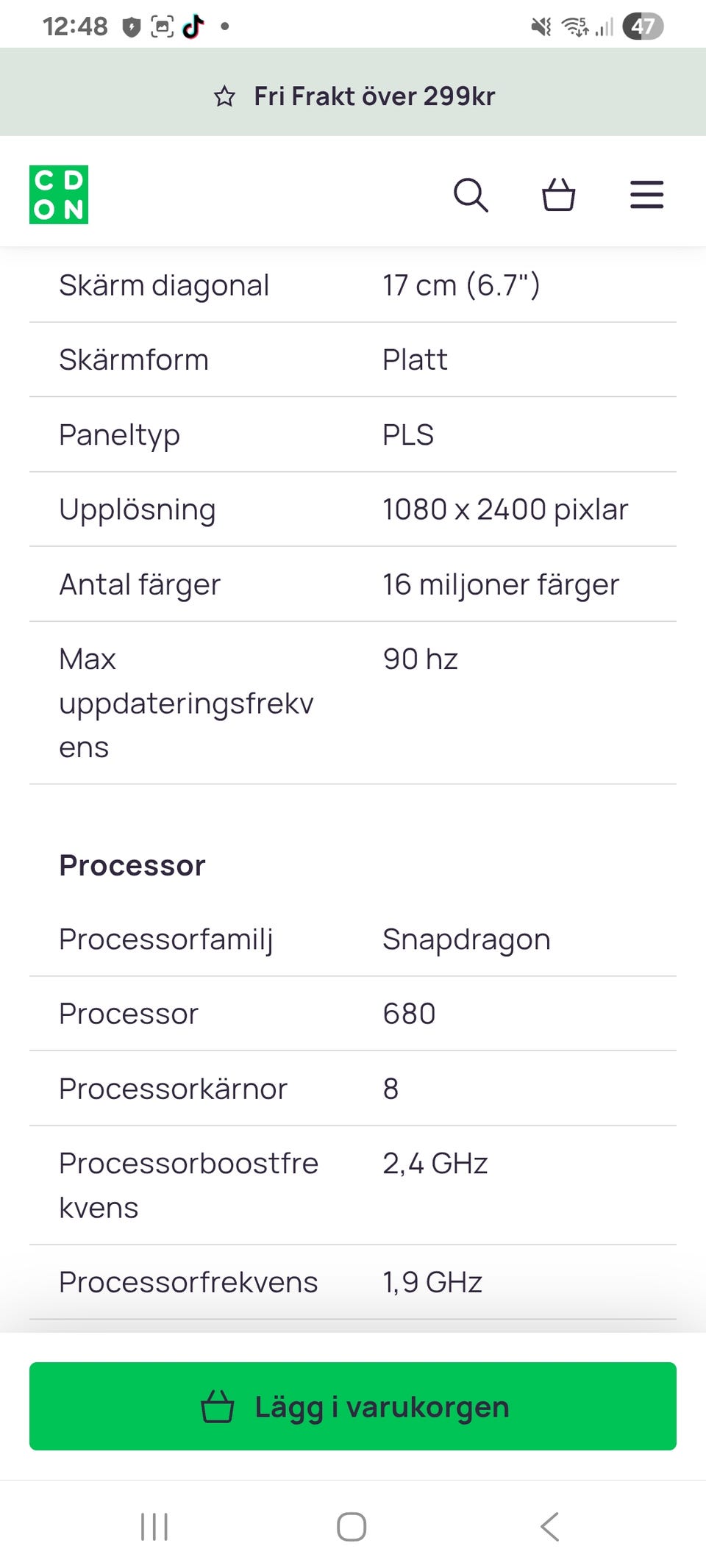The height and width of the screenshot is (1568, 706).
Task: Tap the star icon in the shipping banner
Action: [x=224, y=96]
